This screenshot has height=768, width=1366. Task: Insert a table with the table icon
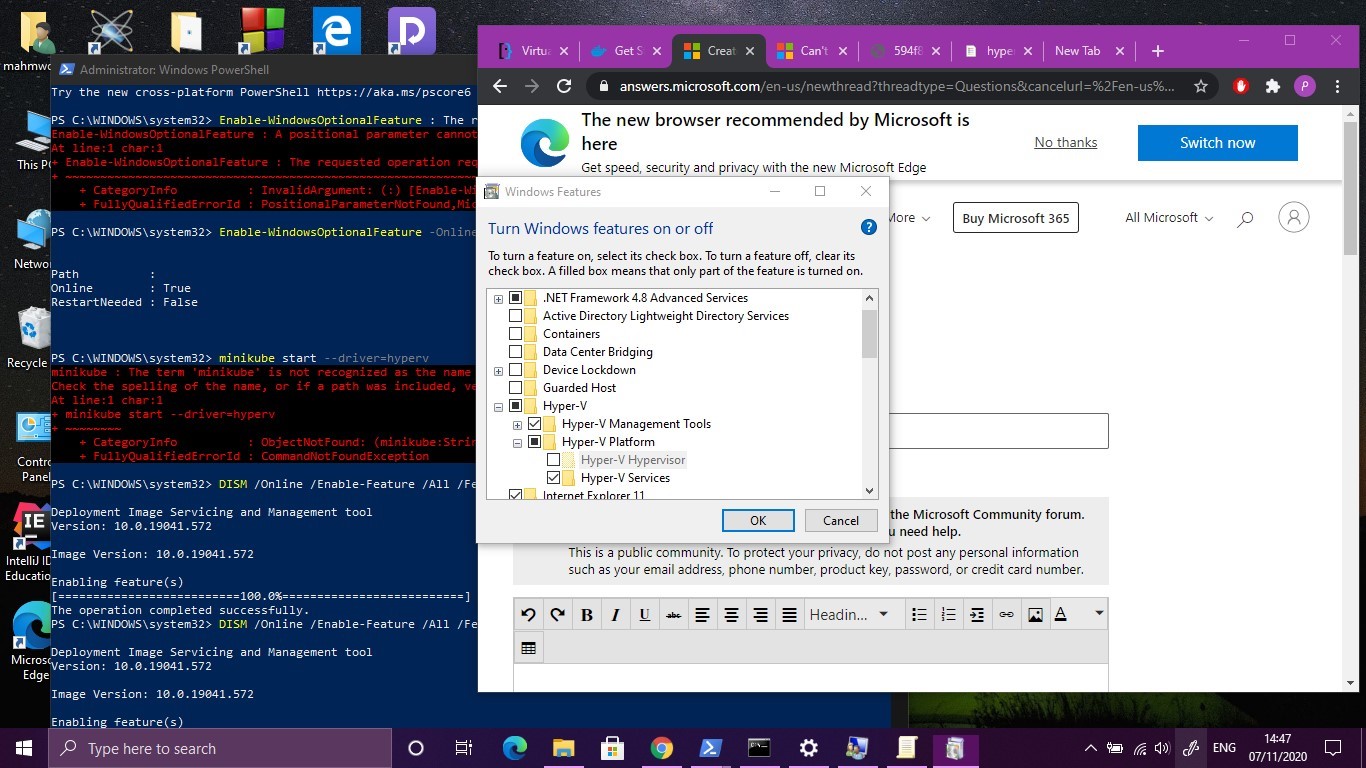tap(529, 648)
